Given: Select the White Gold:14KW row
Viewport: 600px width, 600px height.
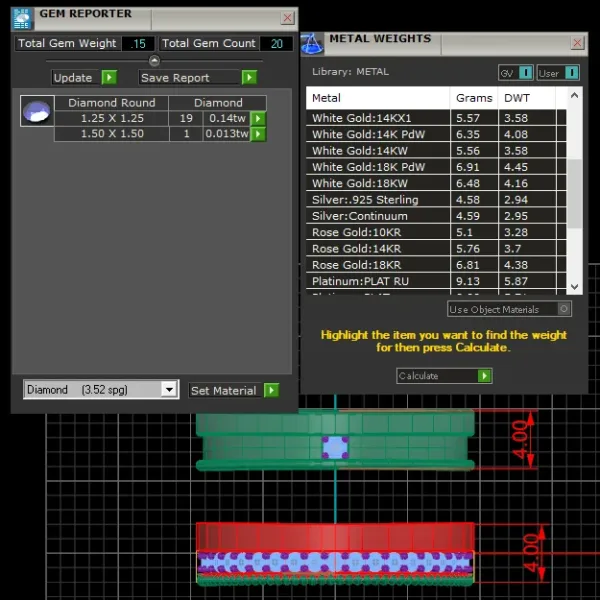Looking at the screenshot, I should 436,151.
